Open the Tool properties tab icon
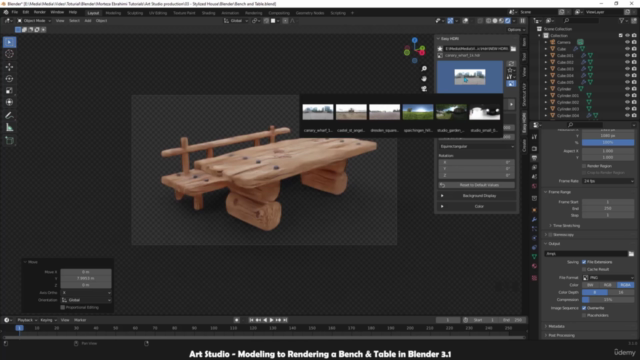The width and height of the screenshot is (640, 360). (534, 138)
